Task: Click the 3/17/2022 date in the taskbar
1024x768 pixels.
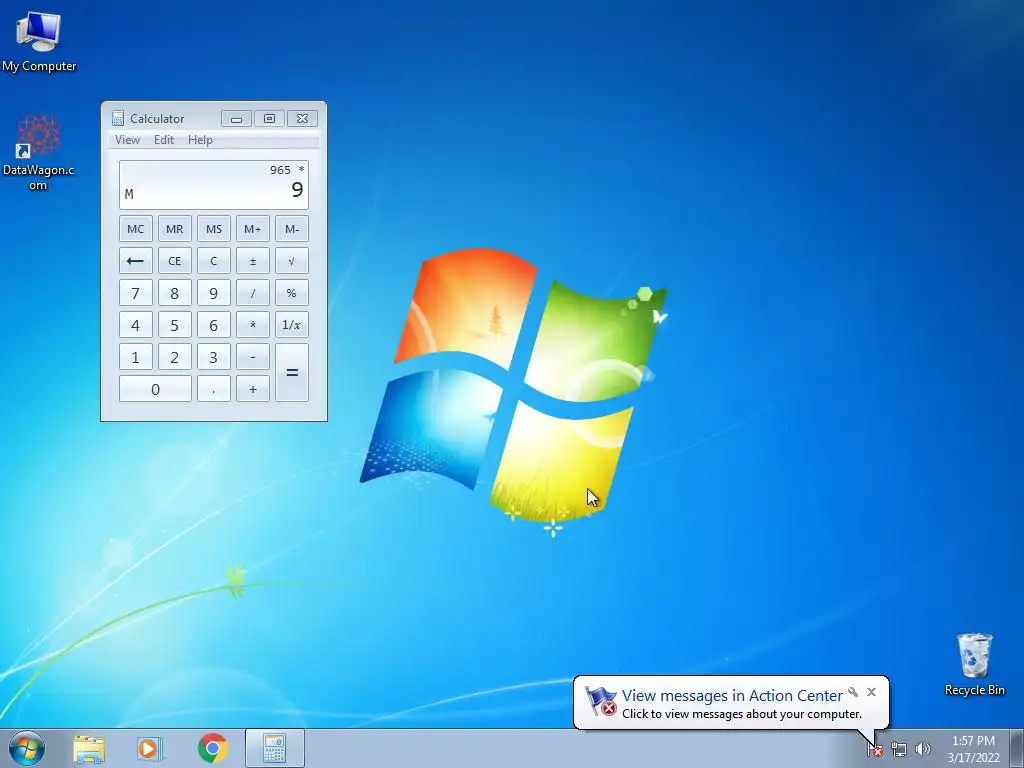Action: point(973,758)
